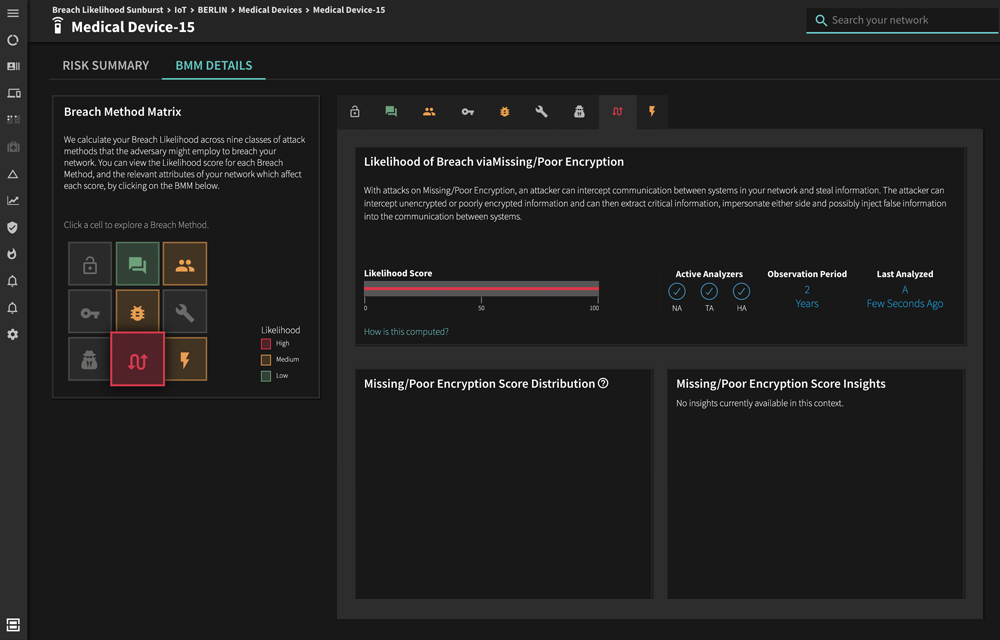Image resolution: width=1000 pixels, height=640 pixels.
Task: Click the red Likelihood Score bar
Action: click(482, 288)
